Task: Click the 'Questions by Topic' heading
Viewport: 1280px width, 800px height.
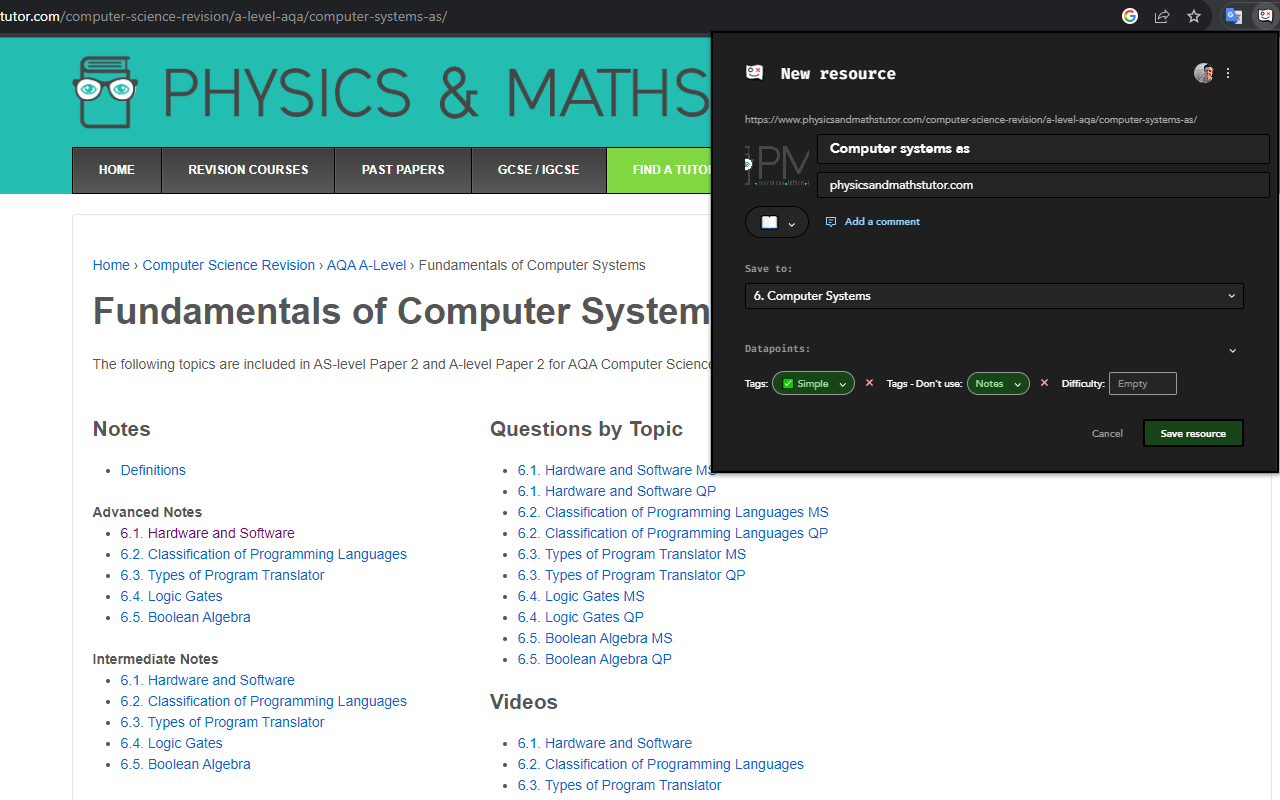Action: coord(586,429)
